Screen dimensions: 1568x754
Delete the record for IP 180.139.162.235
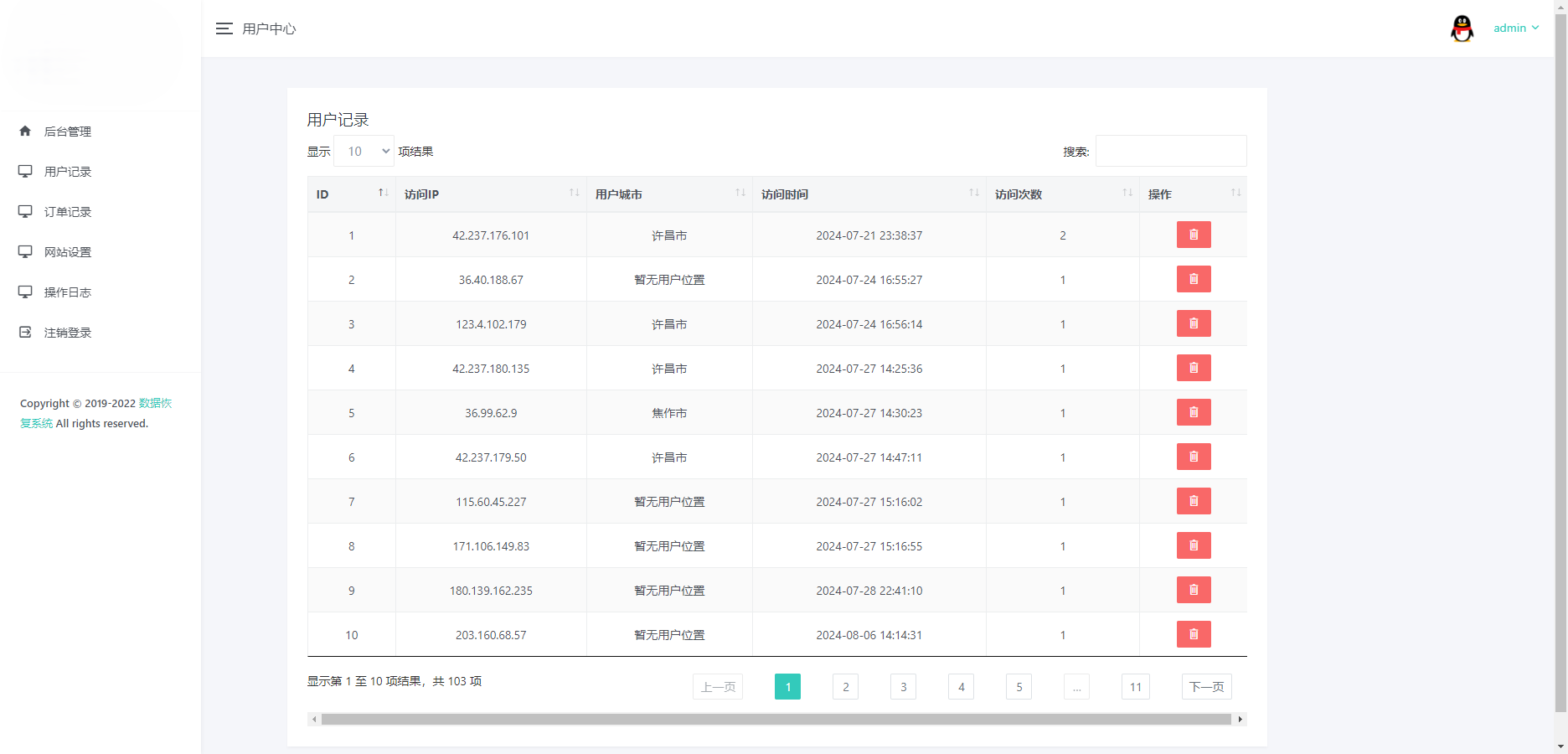pyautogui.click(x=1194, y=590)
